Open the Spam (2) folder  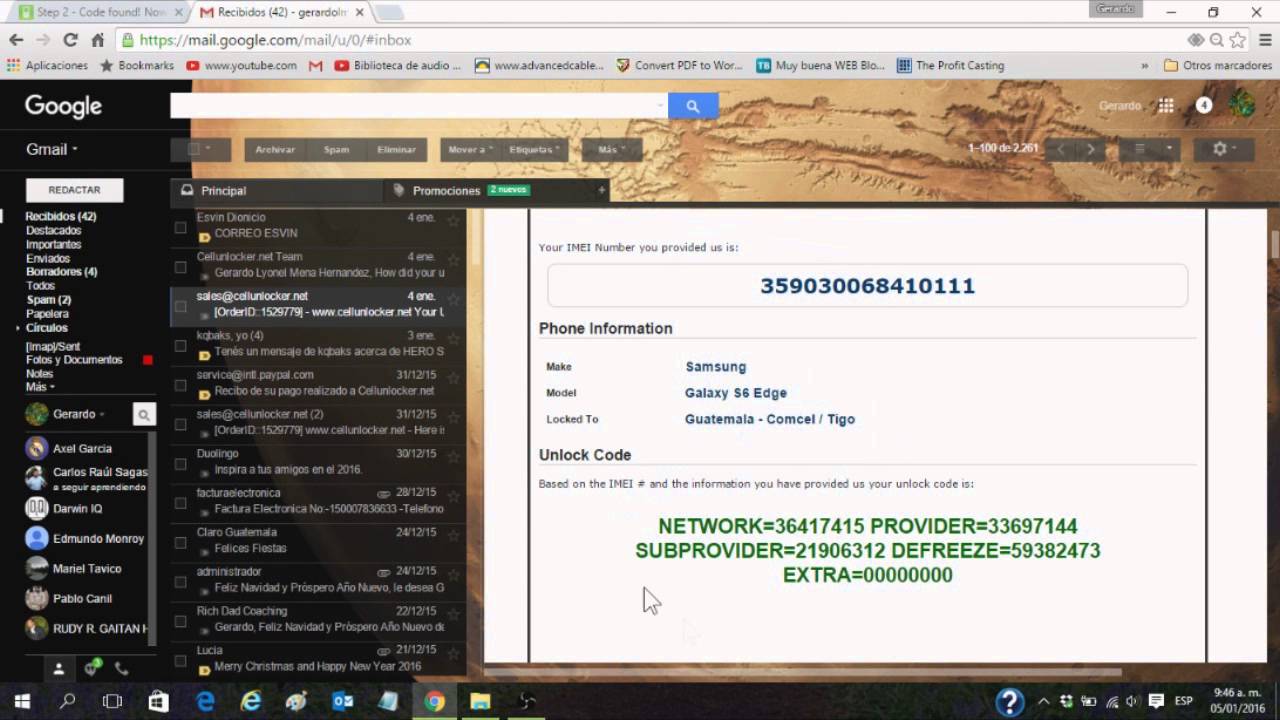48,300
